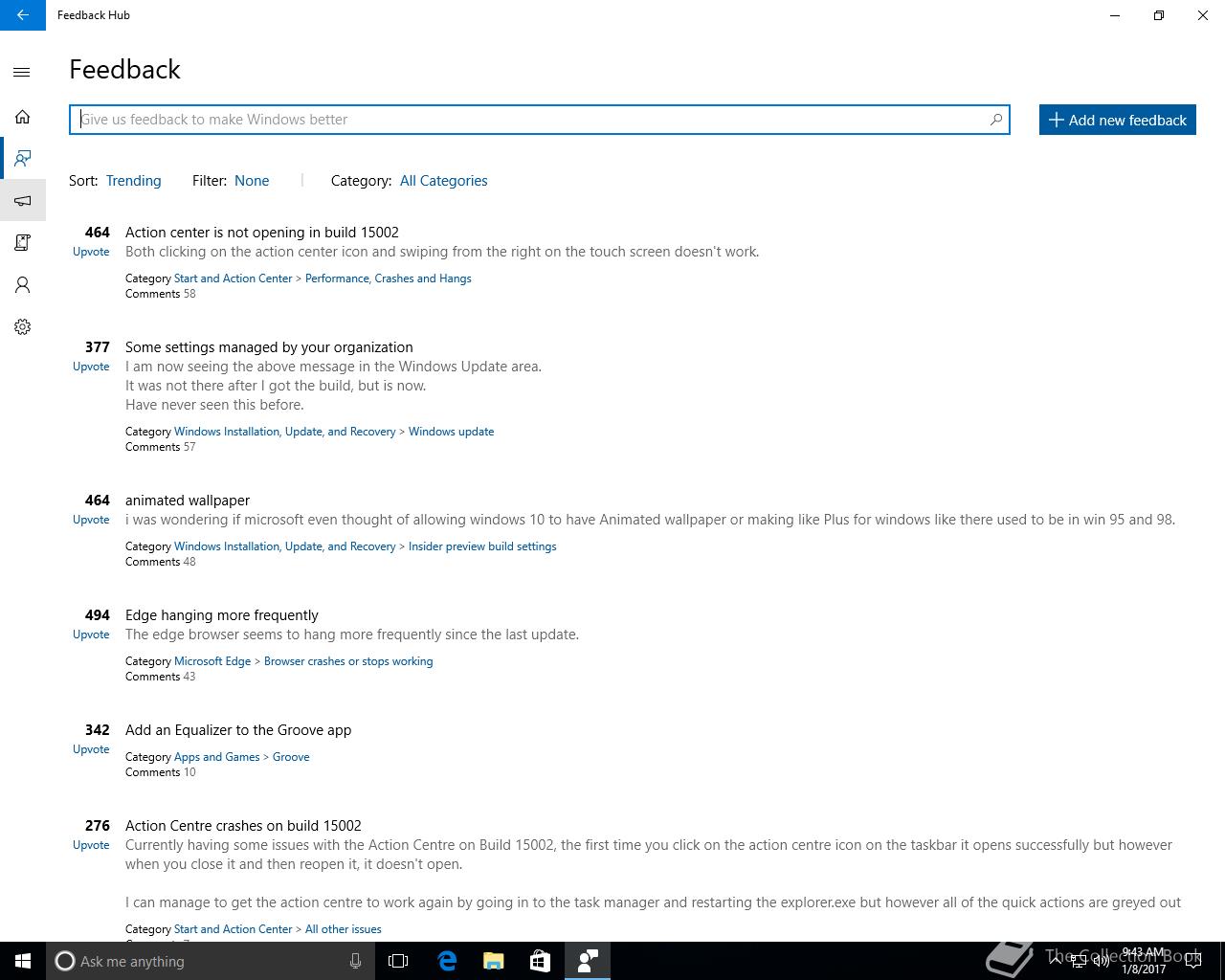Image resolution: width=1225 pixels, height=980 pixels.
Task: Open the Profile person icon in sidebar
Action: tap(22, 284)
